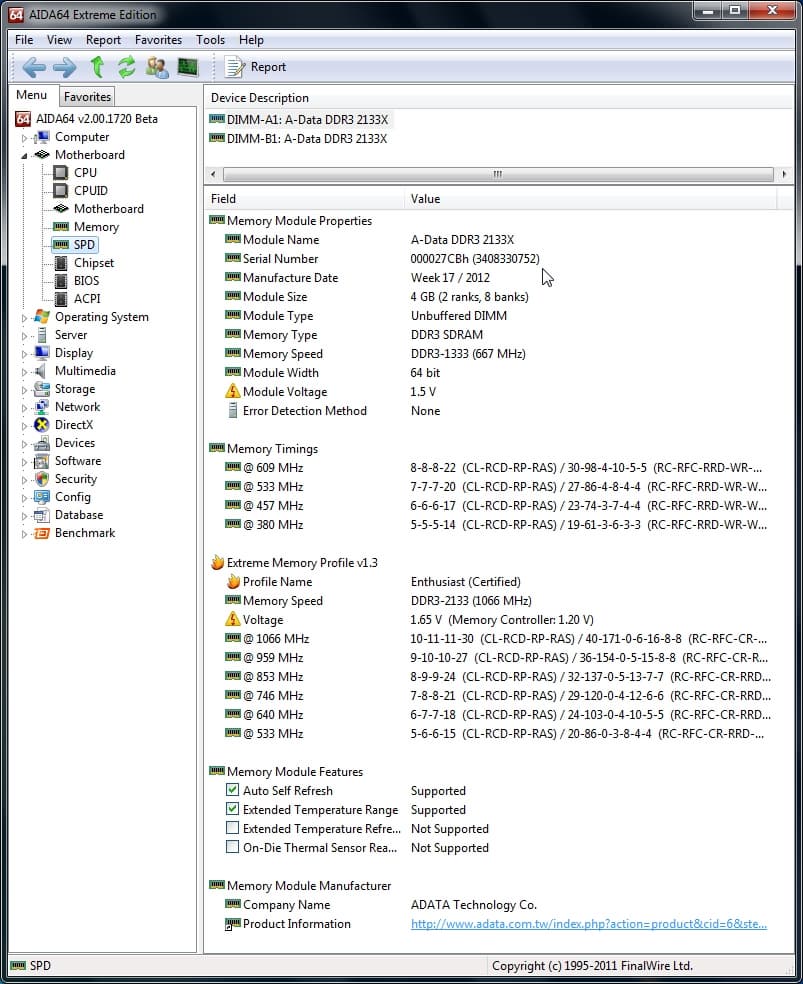The image size is (803, 984).
Task: Expand the Config tree node arrow
Action: point(24,498)
